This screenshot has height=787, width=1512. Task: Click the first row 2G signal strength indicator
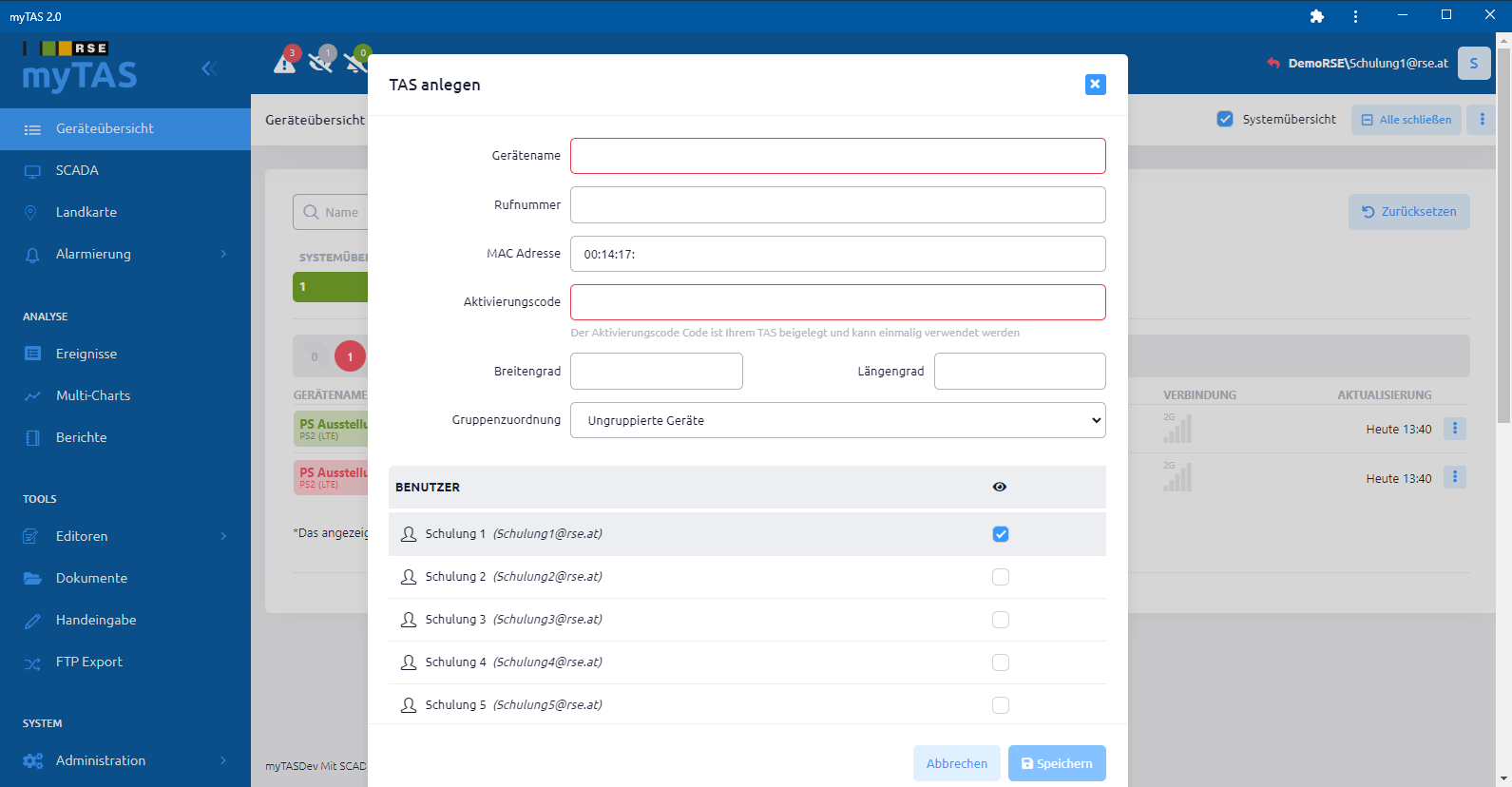[x=1177, y=428]
